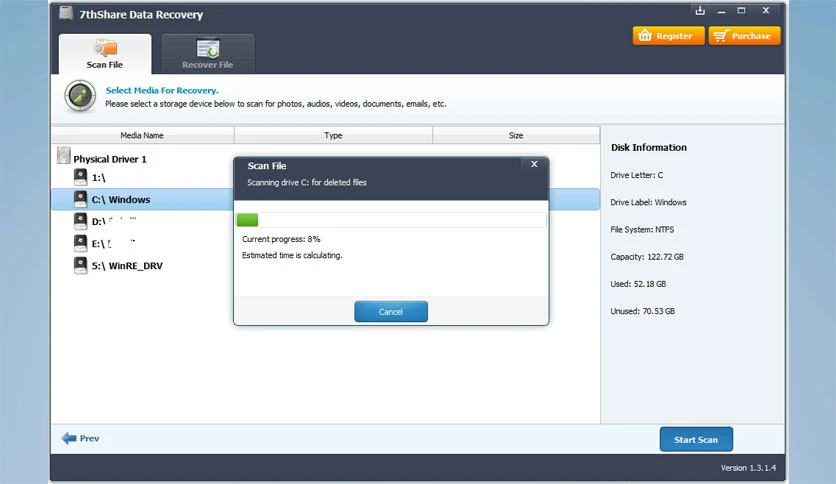836x484 pixels.
Task: Switch to the Scan File tab
Action: 105,54
